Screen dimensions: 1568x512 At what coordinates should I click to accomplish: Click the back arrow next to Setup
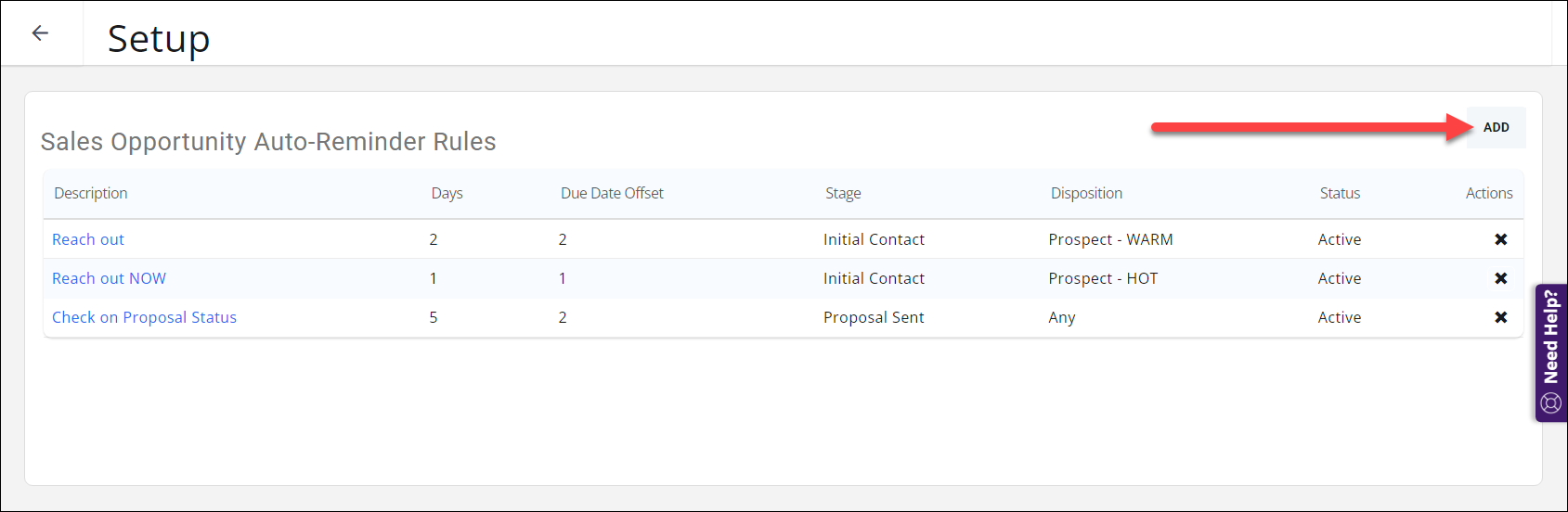40,33
